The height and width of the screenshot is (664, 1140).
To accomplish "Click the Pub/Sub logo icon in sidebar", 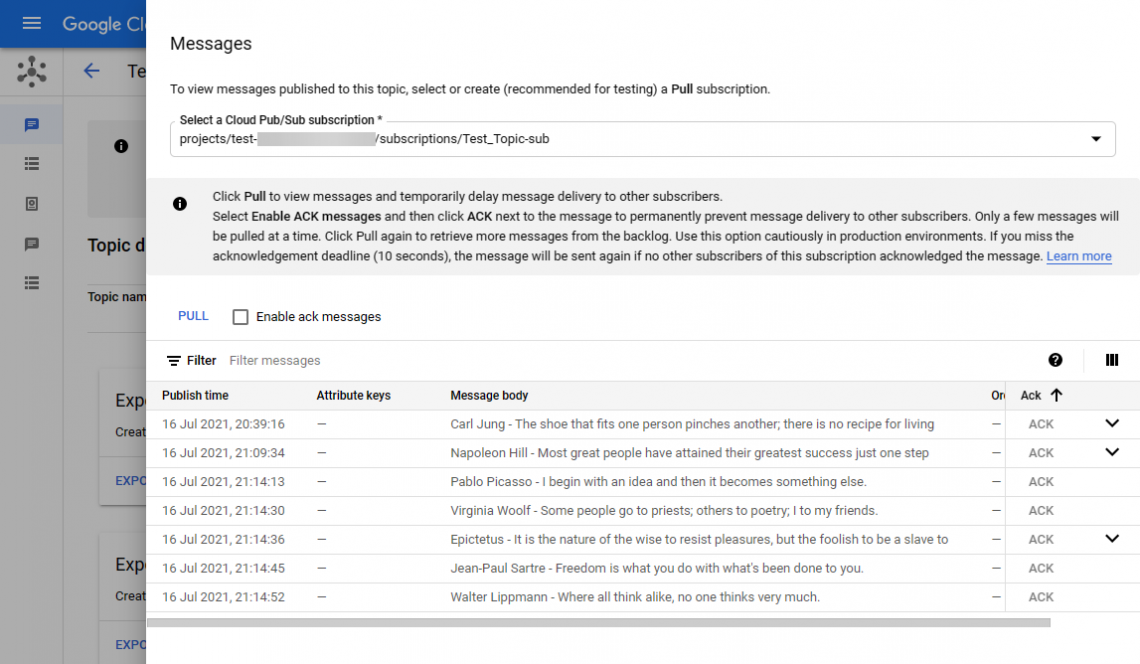I will pyautogui.click(x=31, y=72).
